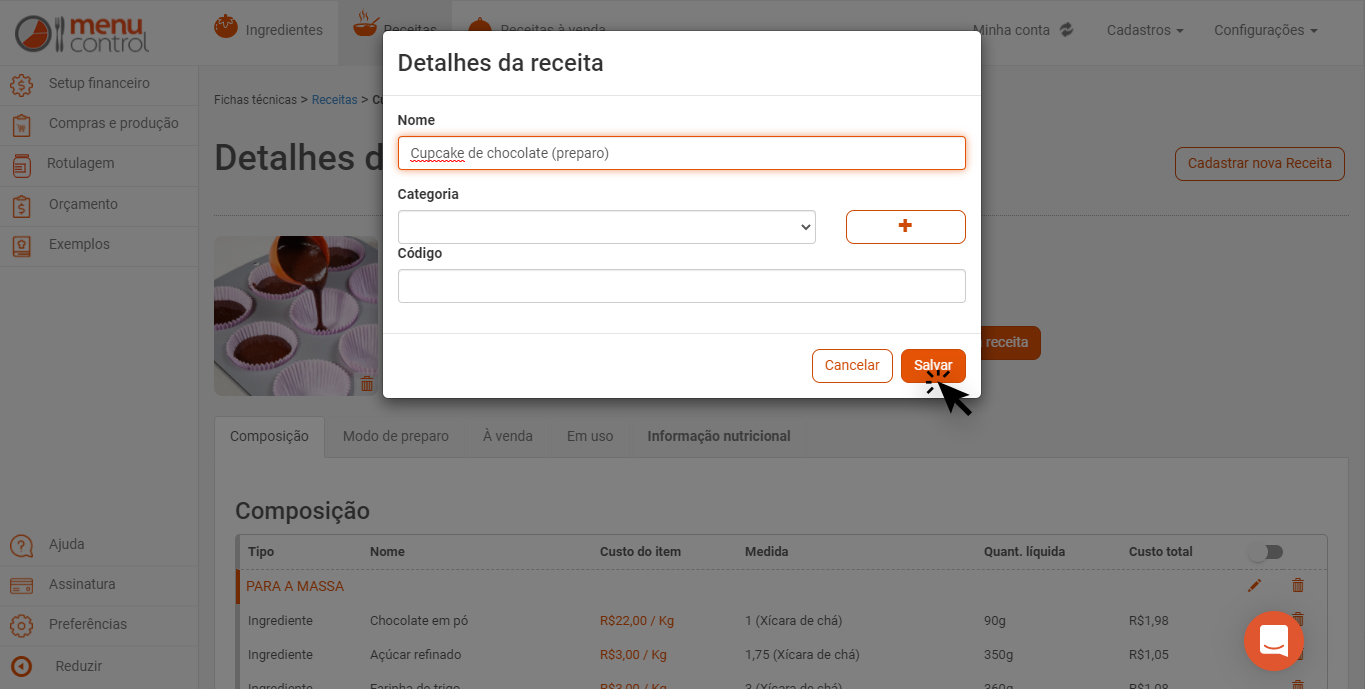Follow the Receitas breadcrumb link

point(334,100)
